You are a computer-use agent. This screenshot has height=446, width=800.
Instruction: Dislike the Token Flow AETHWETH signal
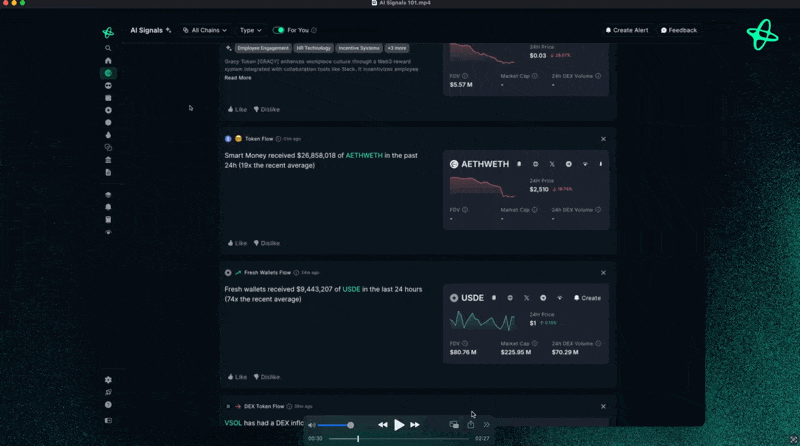267,243
